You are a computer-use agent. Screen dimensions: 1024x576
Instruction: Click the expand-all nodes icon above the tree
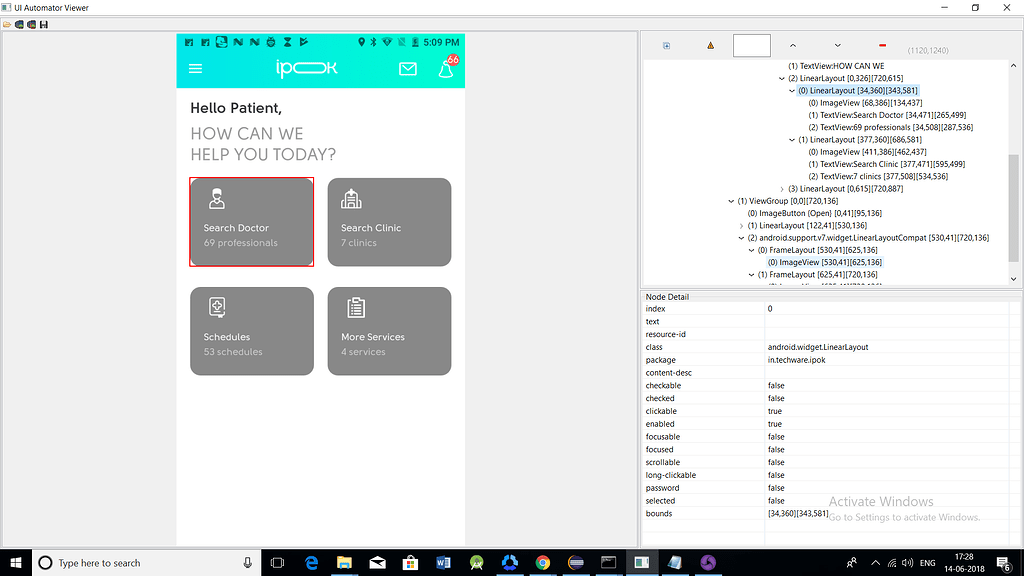click(x=666, y=45)
